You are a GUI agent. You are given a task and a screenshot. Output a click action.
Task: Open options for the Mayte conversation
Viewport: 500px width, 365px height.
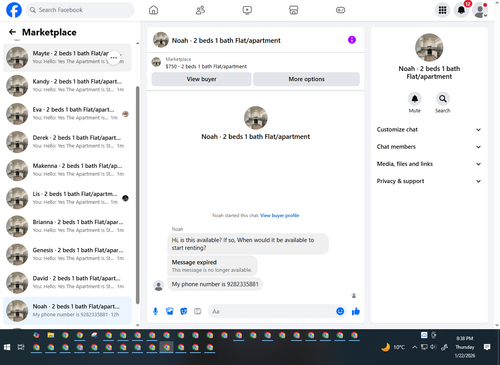114,57
